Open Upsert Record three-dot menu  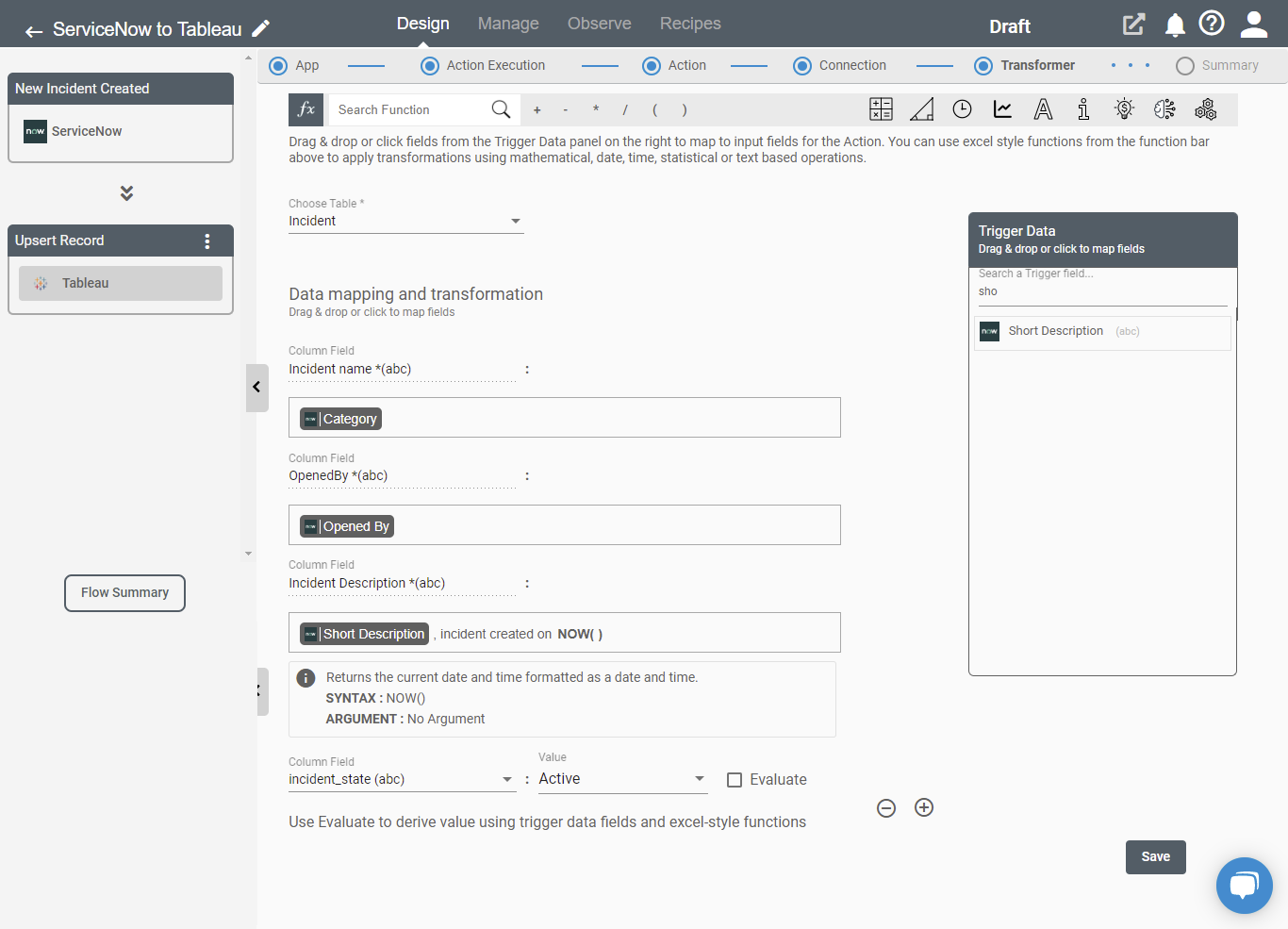click(x=207, y=241)
